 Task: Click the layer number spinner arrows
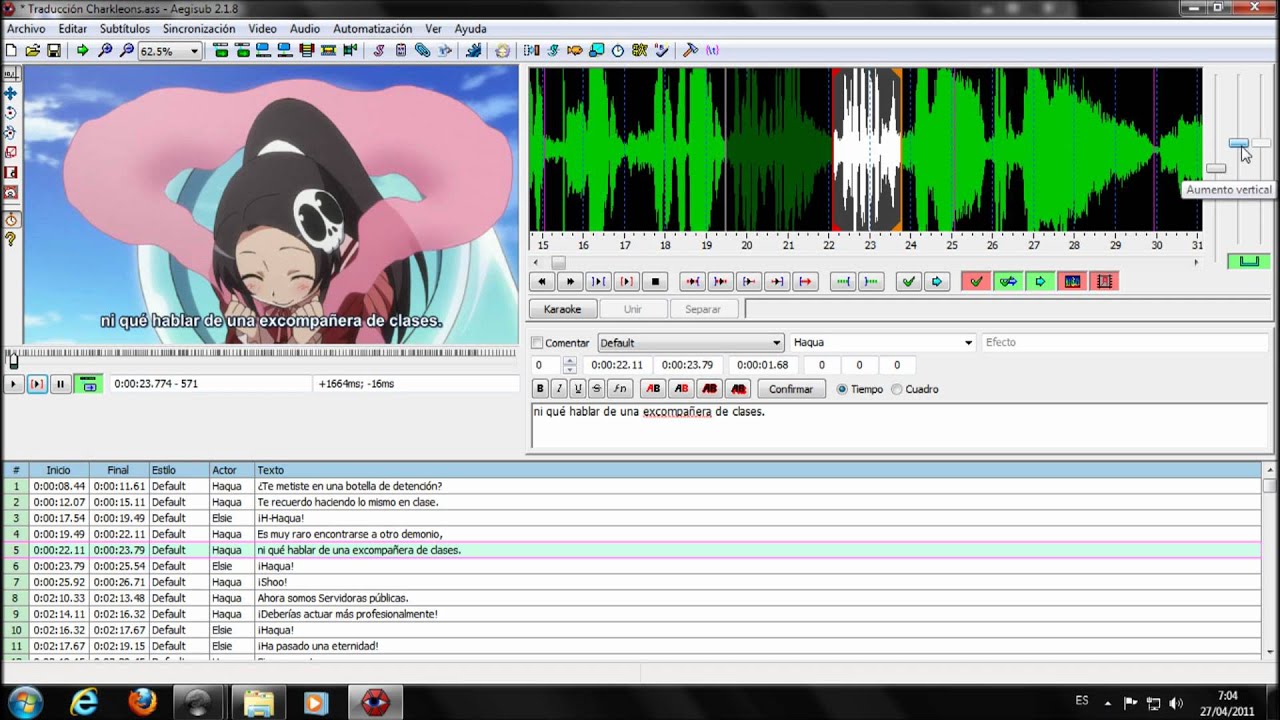pos(569,365)
